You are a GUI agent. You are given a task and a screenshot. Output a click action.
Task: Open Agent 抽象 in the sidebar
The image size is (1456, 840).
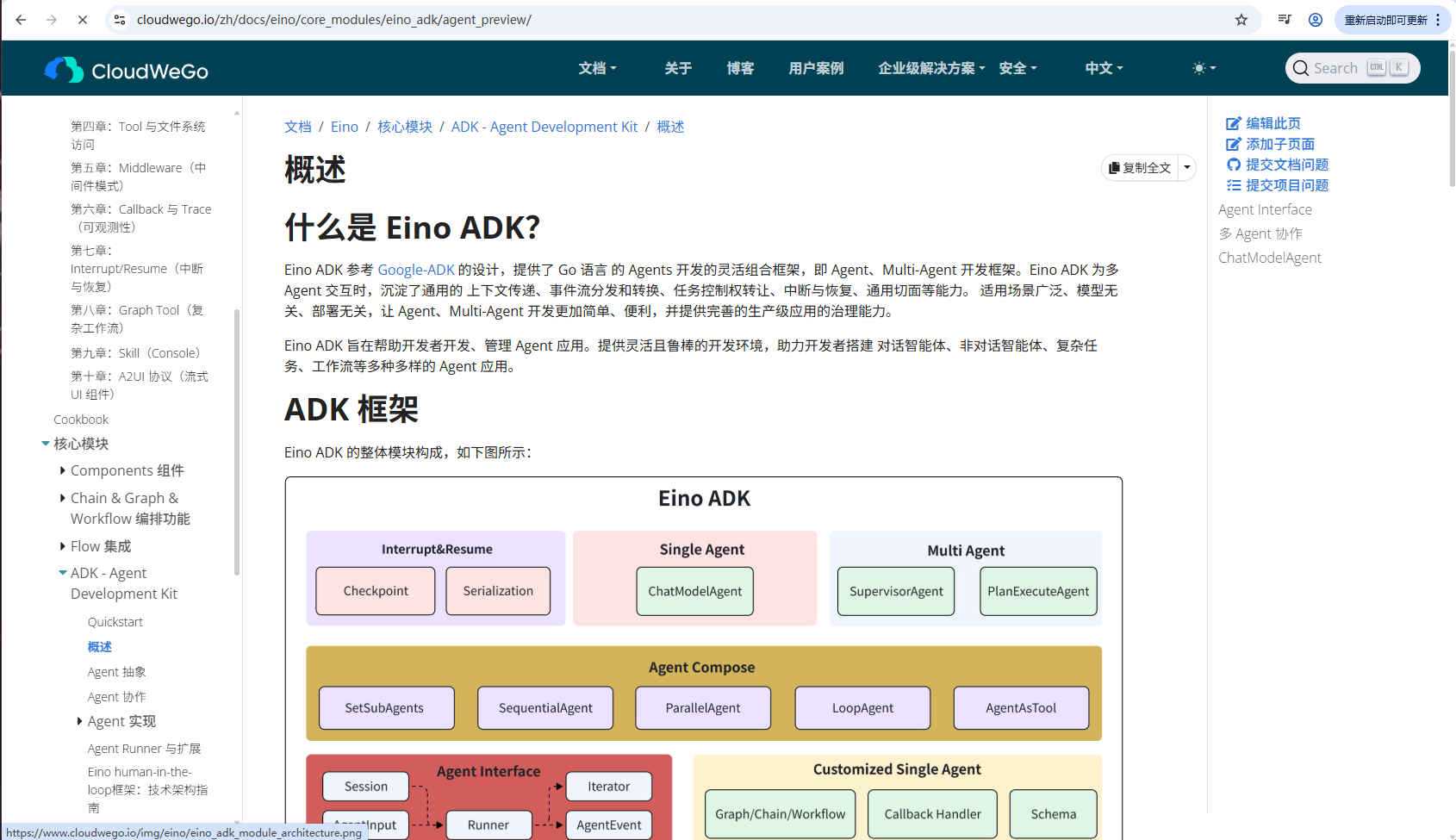point(117,672)
